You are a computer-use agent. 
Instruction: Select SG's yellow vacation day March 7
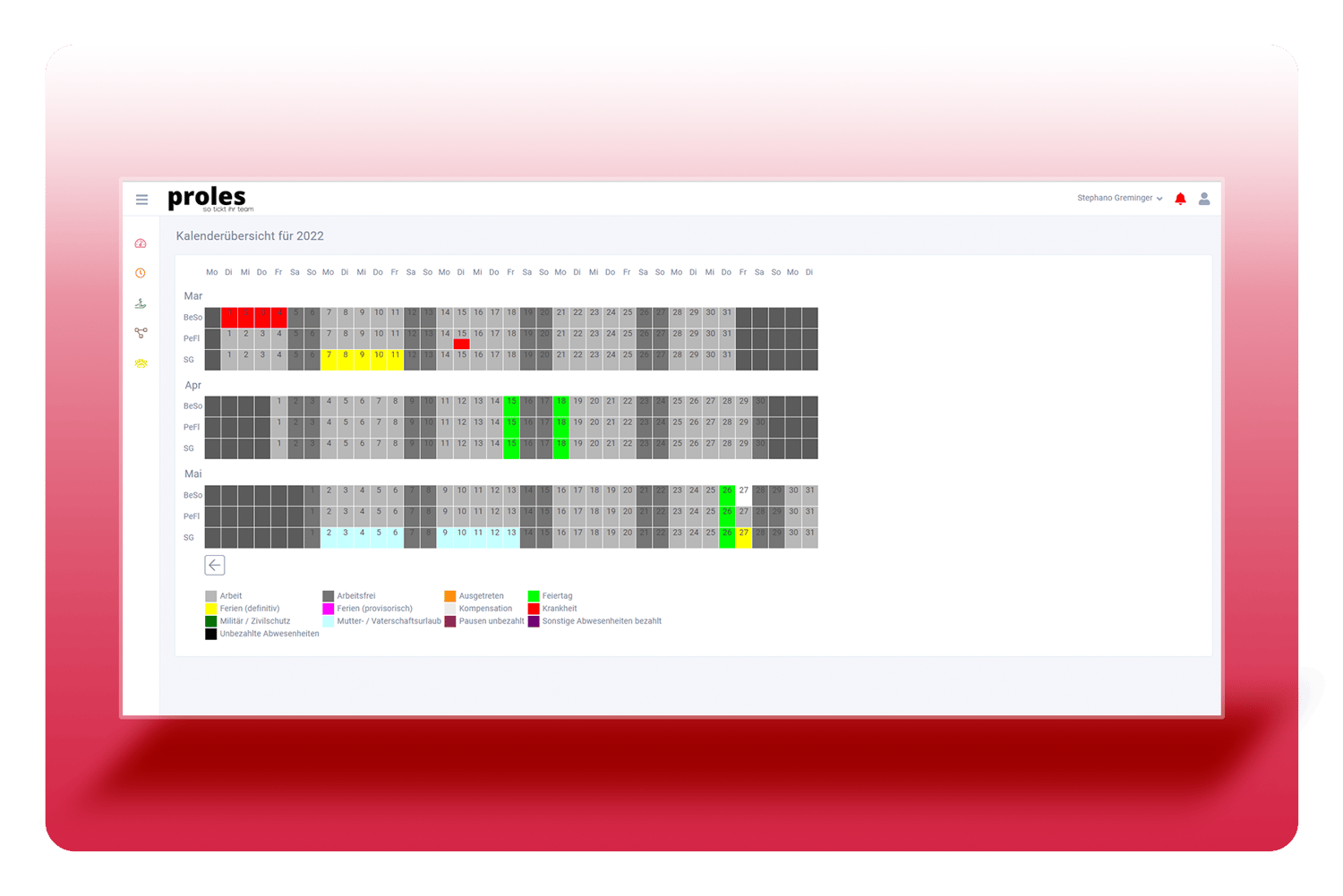coord(329,360)
